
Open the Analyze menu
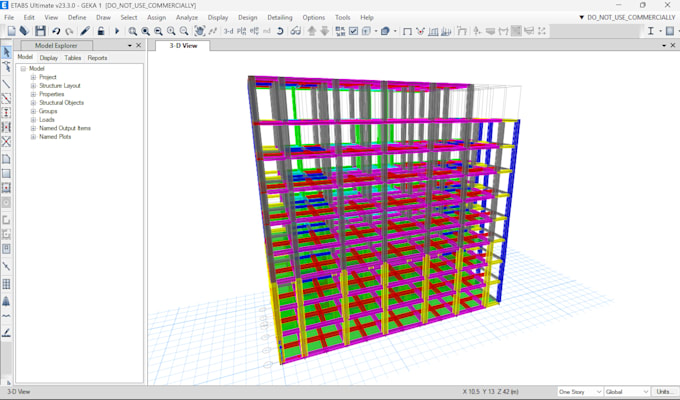(187, 17)
